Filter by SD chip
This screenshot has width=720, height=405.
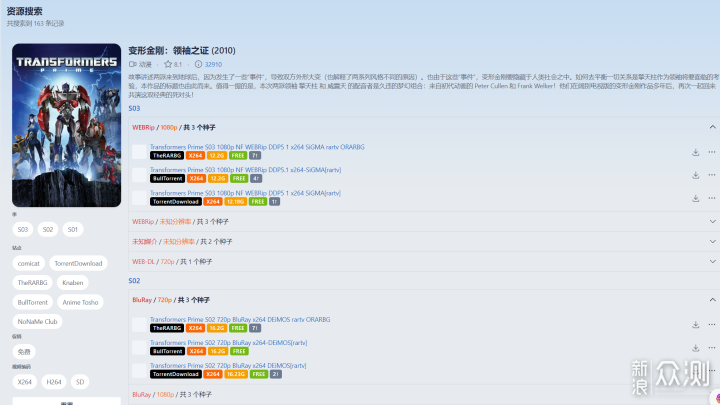80,382
